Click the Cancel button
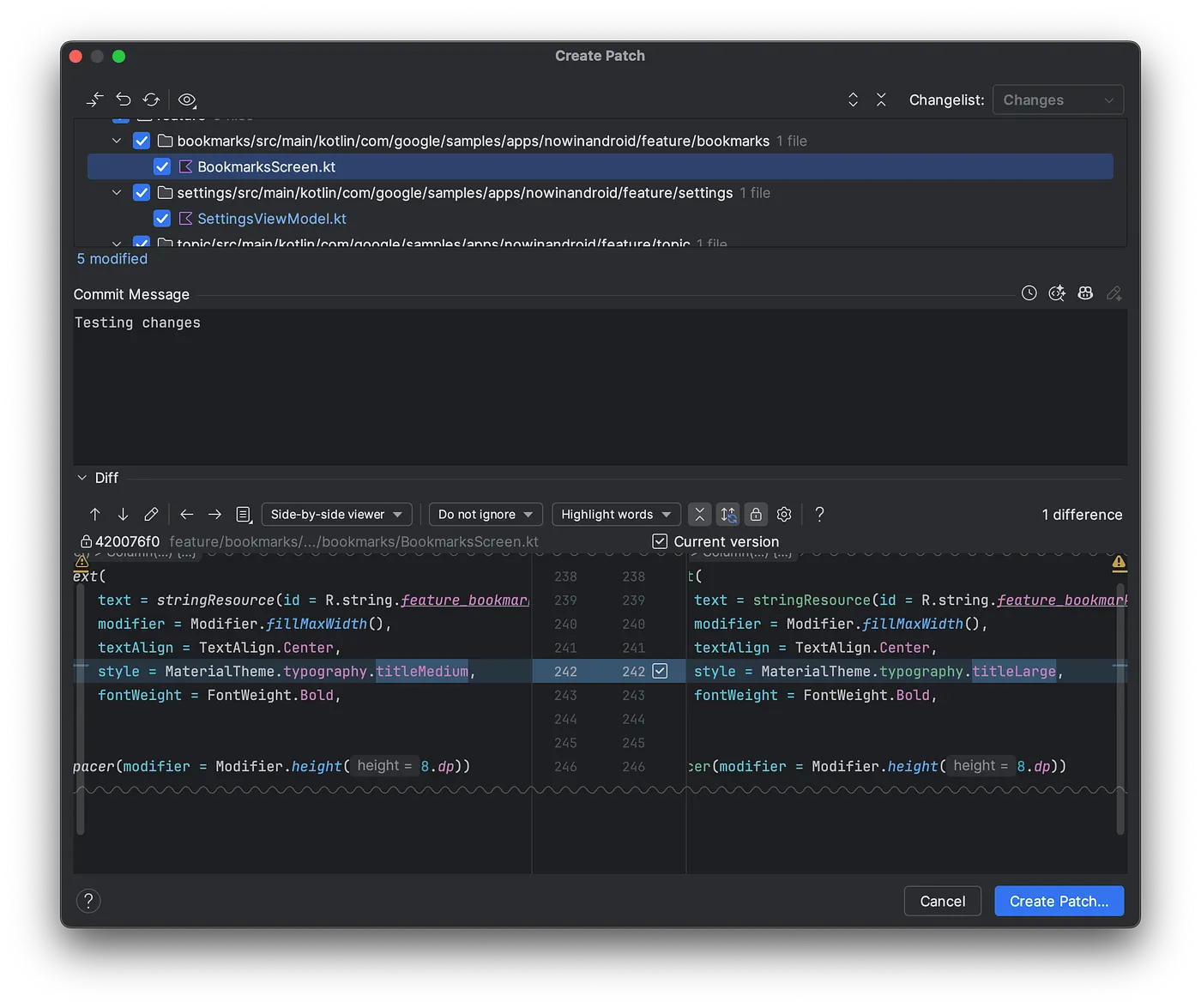This screenshot has width=1201, height=1008. coord(942,901)
